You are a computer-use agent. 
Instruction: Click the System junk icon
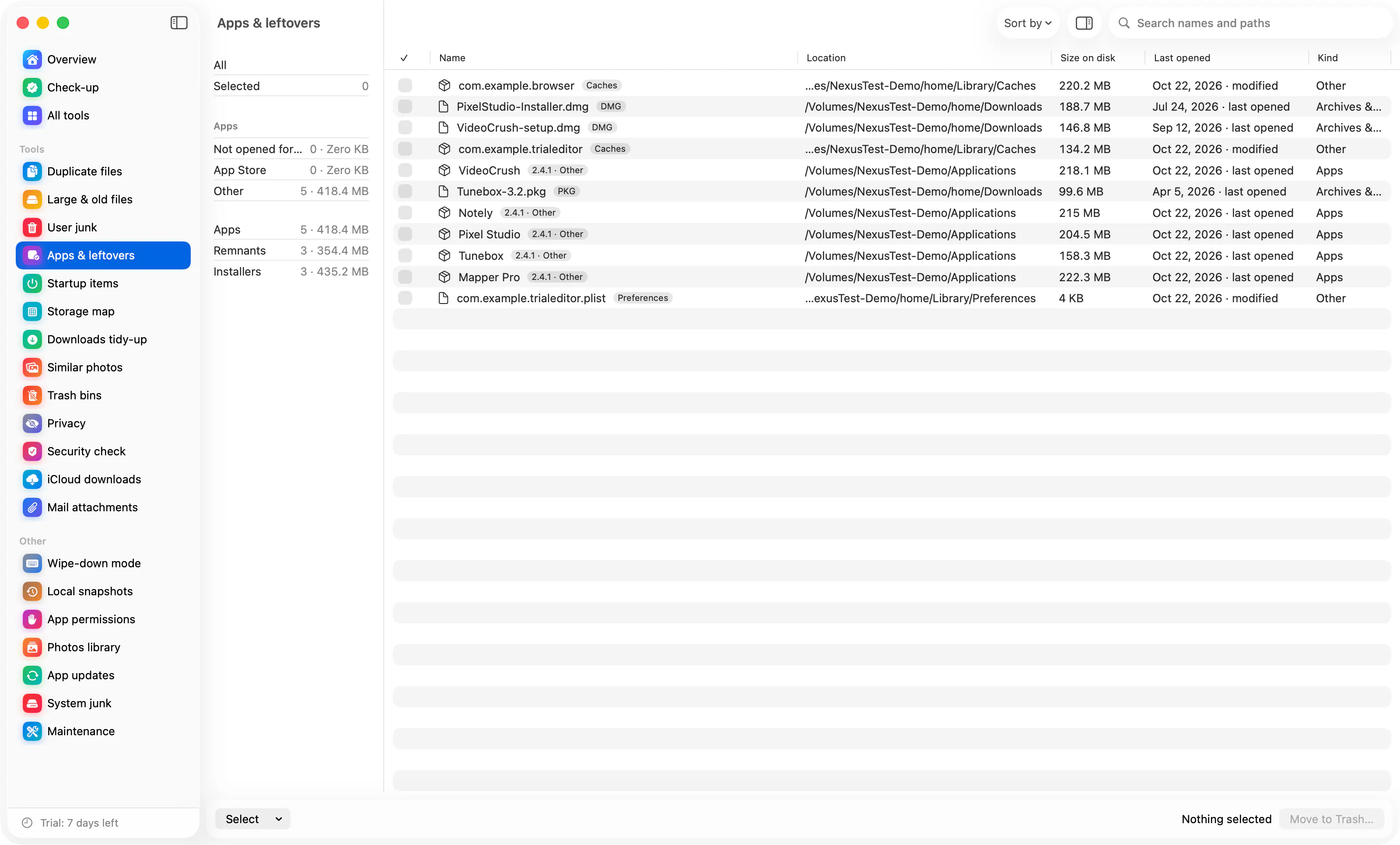coord(32,703)
